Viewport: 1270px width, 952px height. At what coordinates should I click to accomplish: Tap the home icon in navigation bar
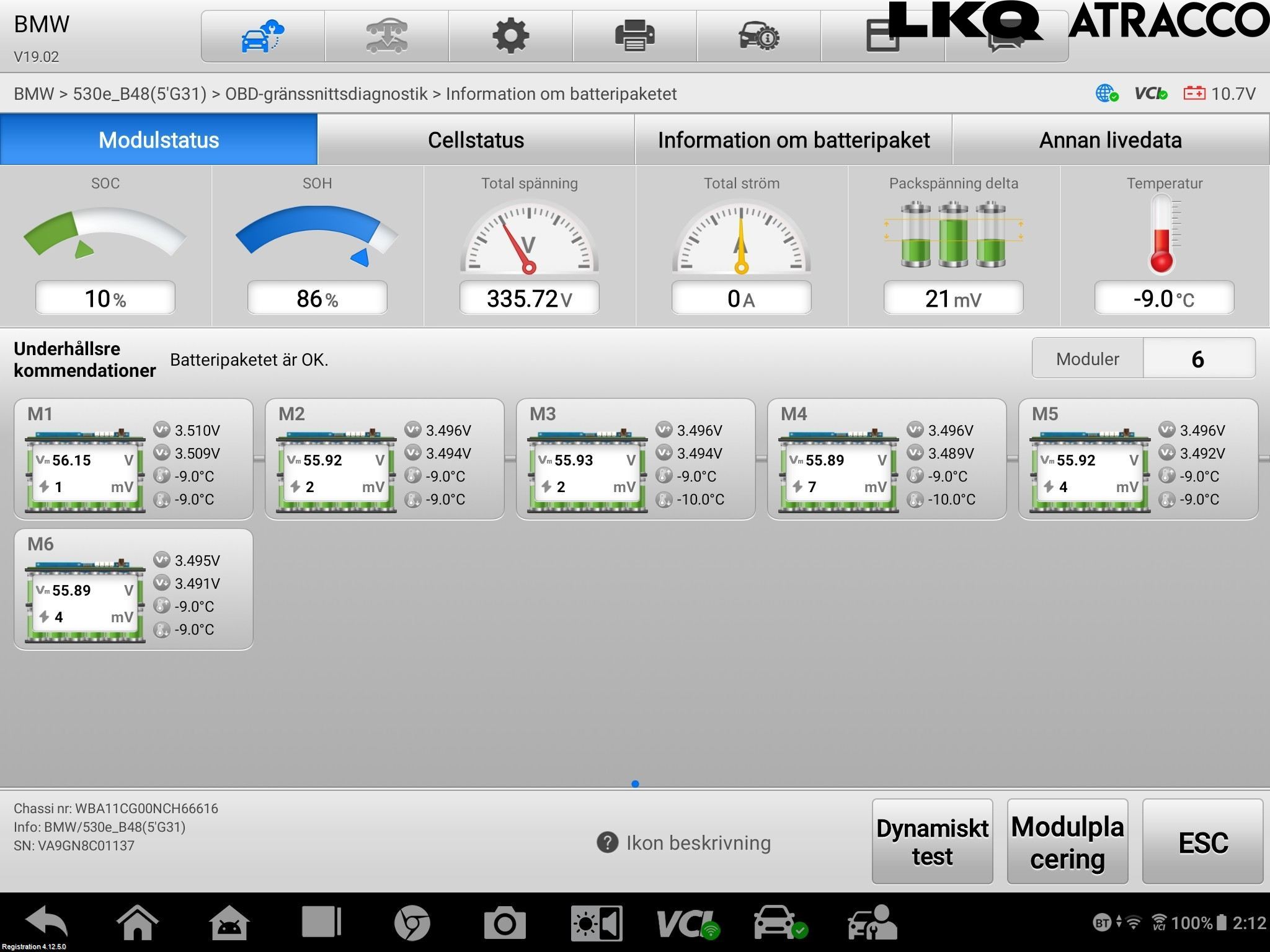[x=138, y=923]
